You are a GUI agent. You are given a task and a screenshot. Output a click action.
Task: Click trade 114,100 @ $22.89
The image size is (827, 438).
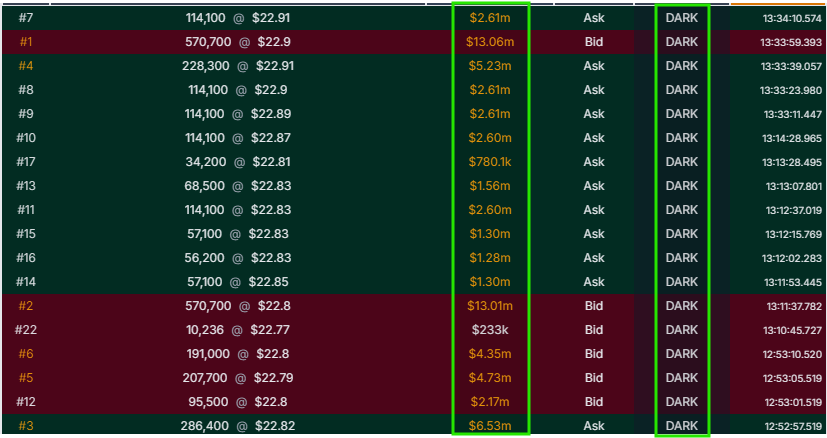click(238, 114)
